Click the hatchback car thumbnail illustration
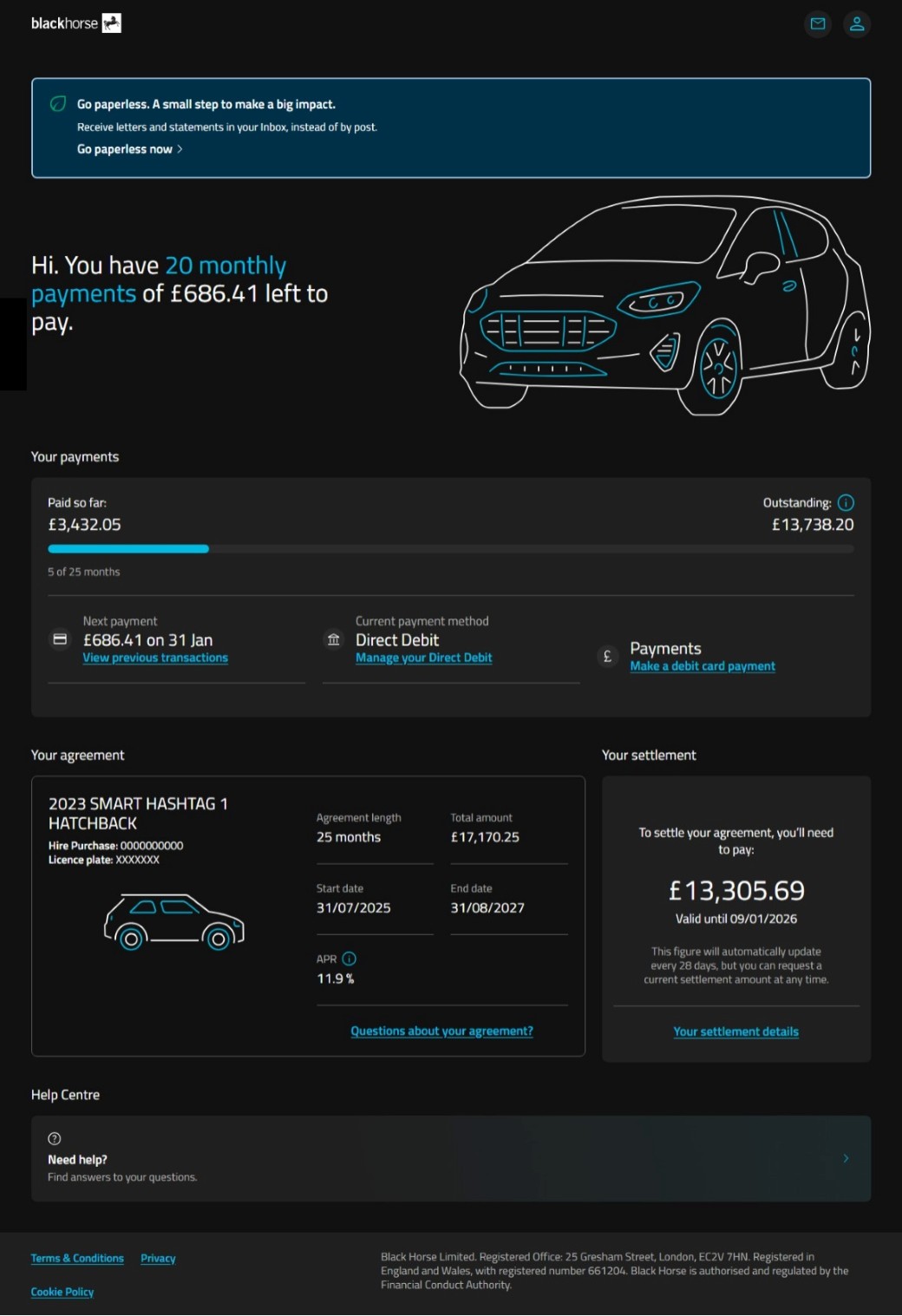Viewport: 902px width, 1316px height. click(x=173, y=922)
